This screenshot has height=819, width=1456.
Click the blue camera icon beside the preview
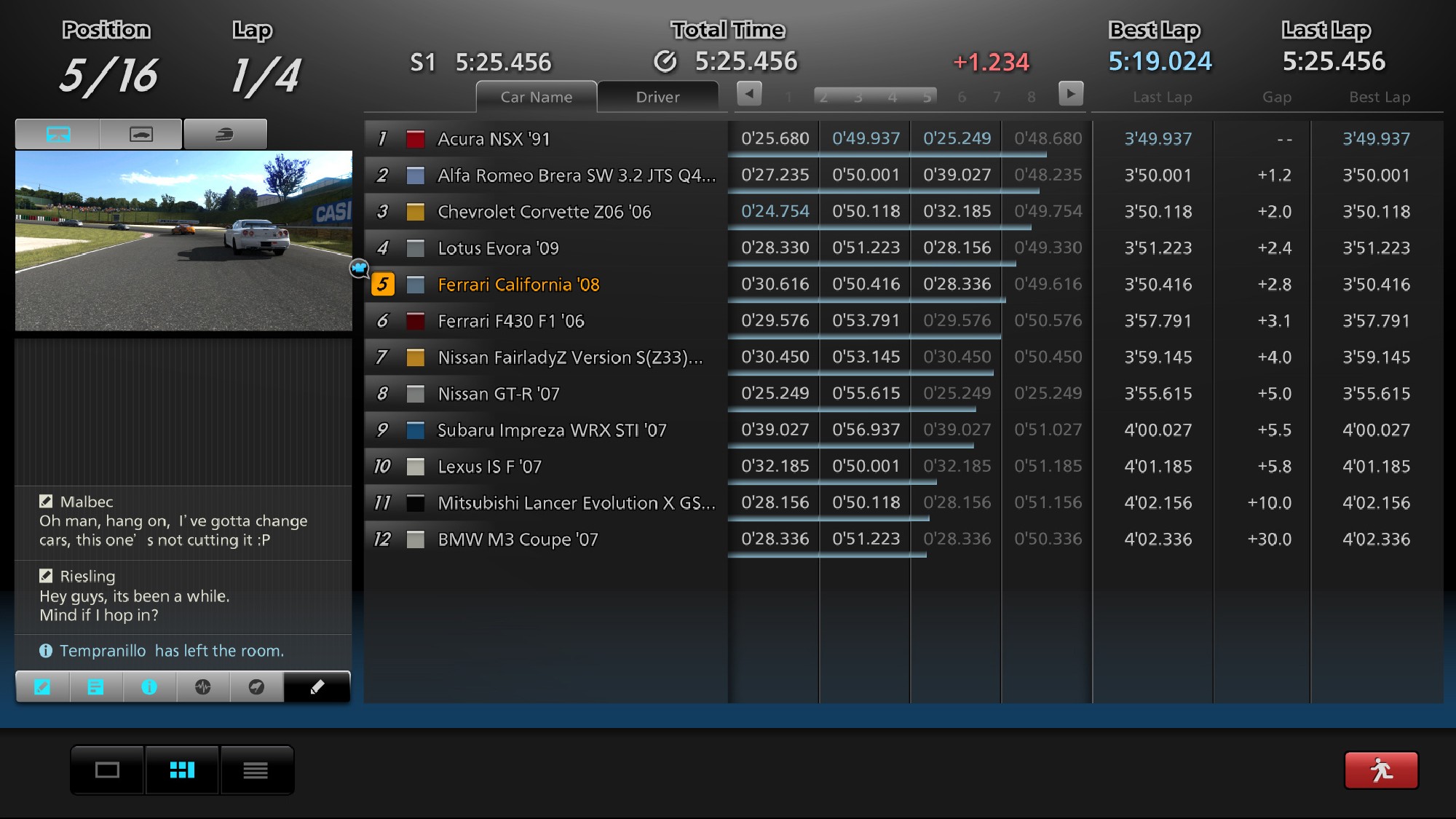point(359,269)
